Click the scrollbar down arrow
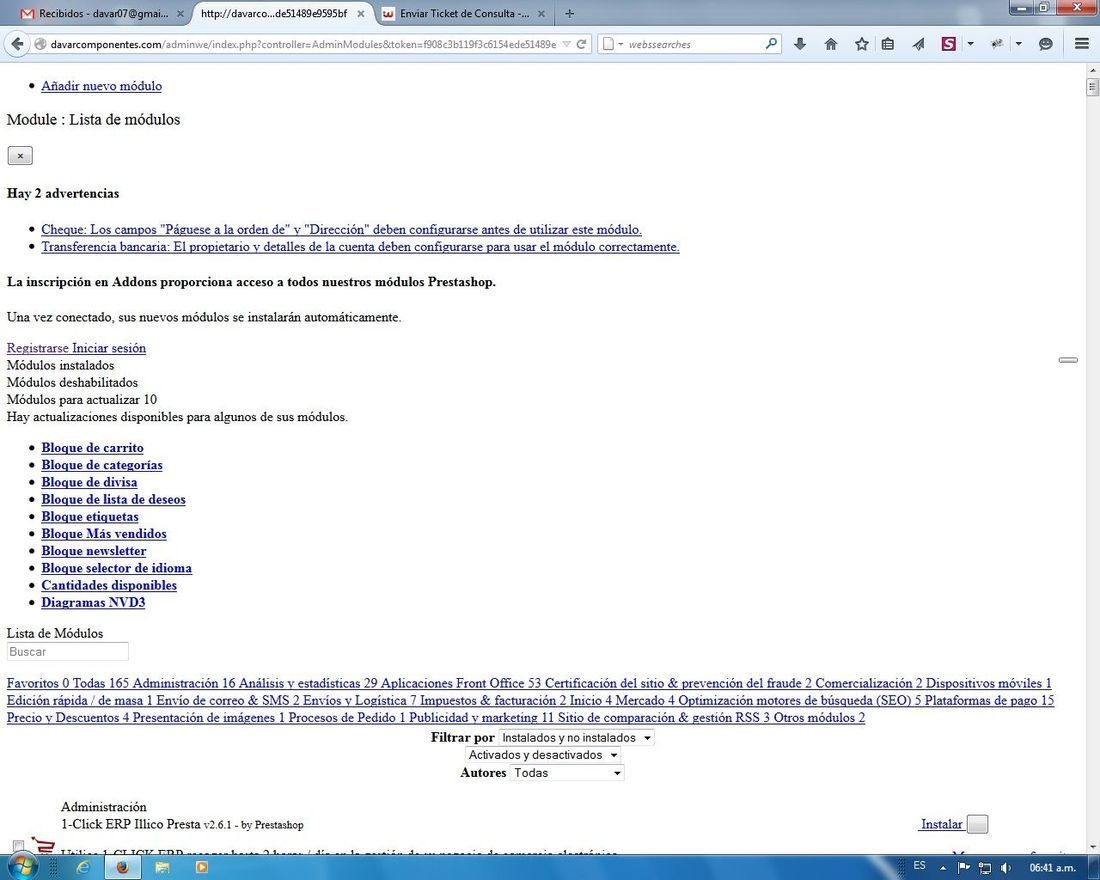The width and height of the screenshot is (1100, 880). pyautogui.click(x=1092, y=848)
